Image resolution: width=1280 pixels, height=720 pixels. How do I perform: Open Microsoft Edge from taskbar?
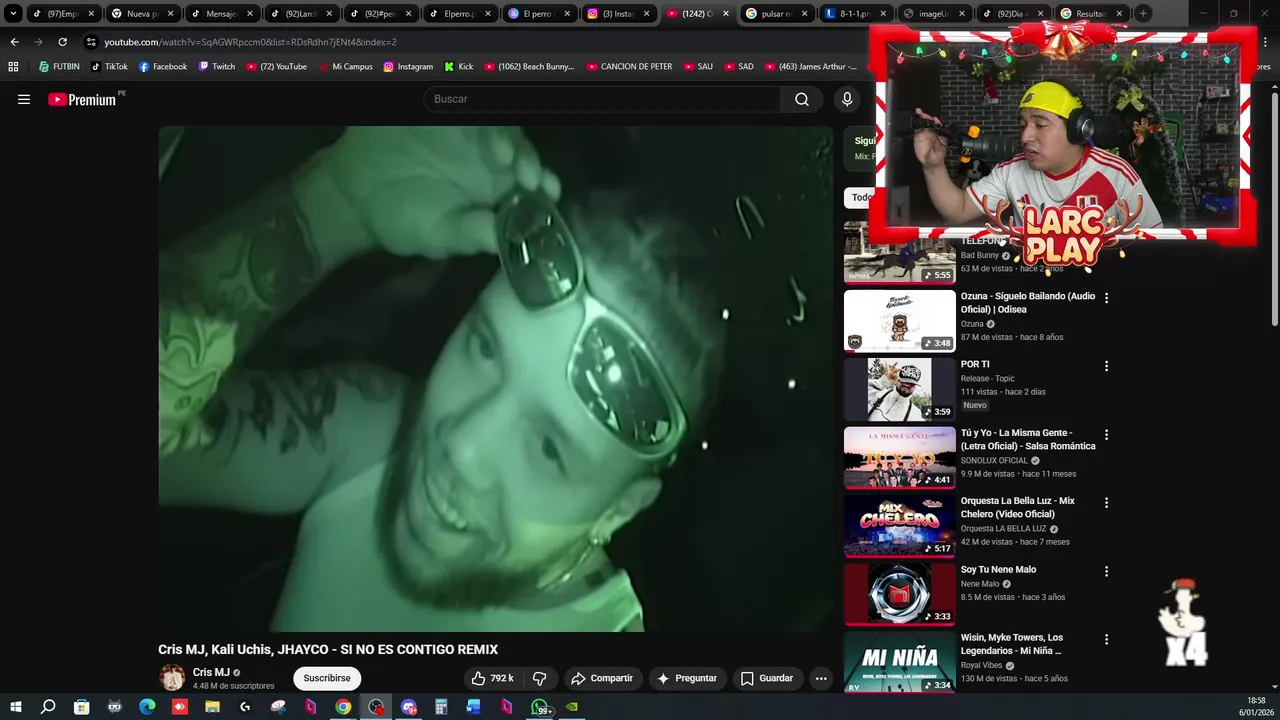tap(147, 707)
